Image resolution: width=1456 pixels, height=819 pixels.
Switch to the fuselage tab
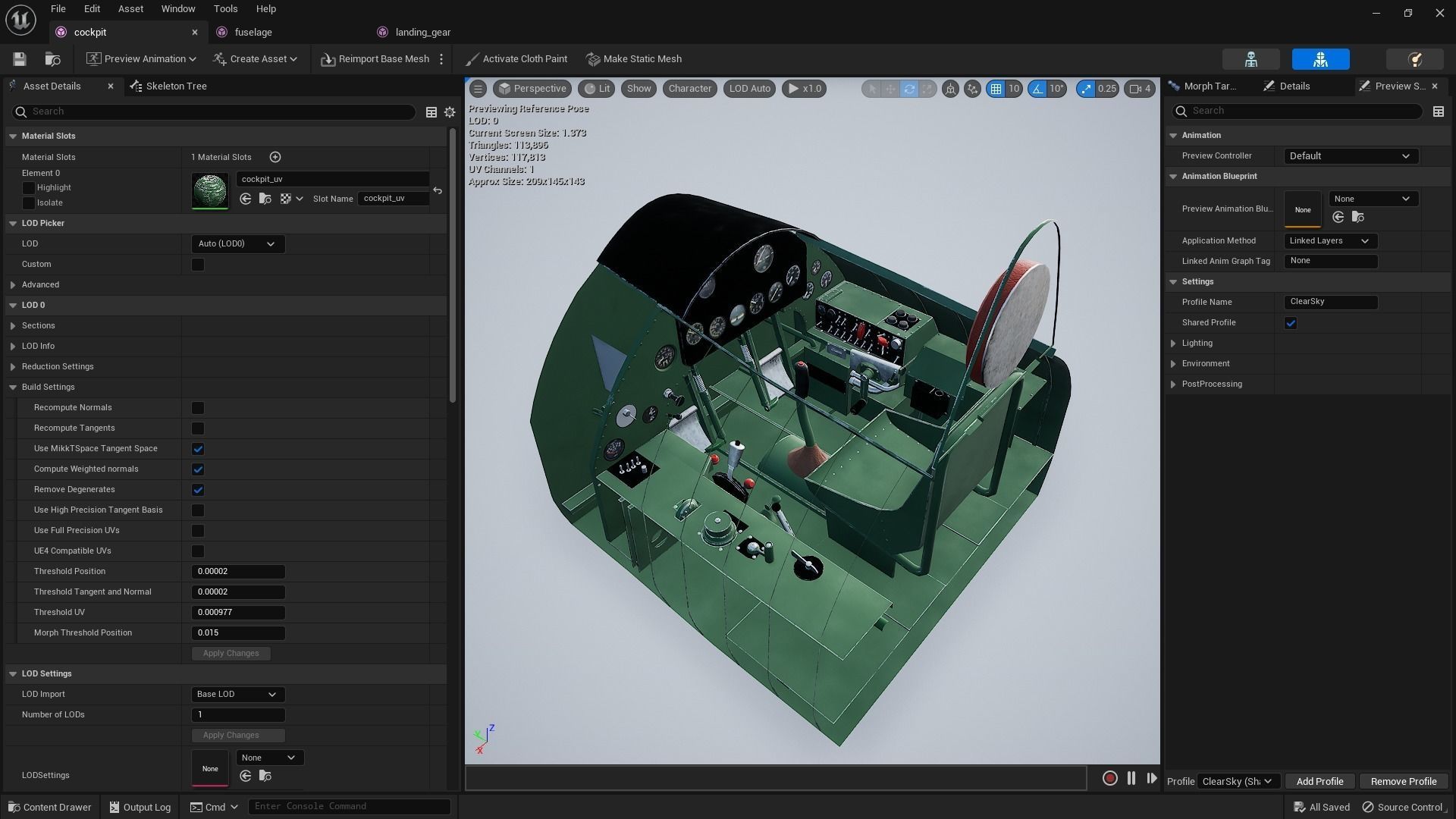(253, 32)
